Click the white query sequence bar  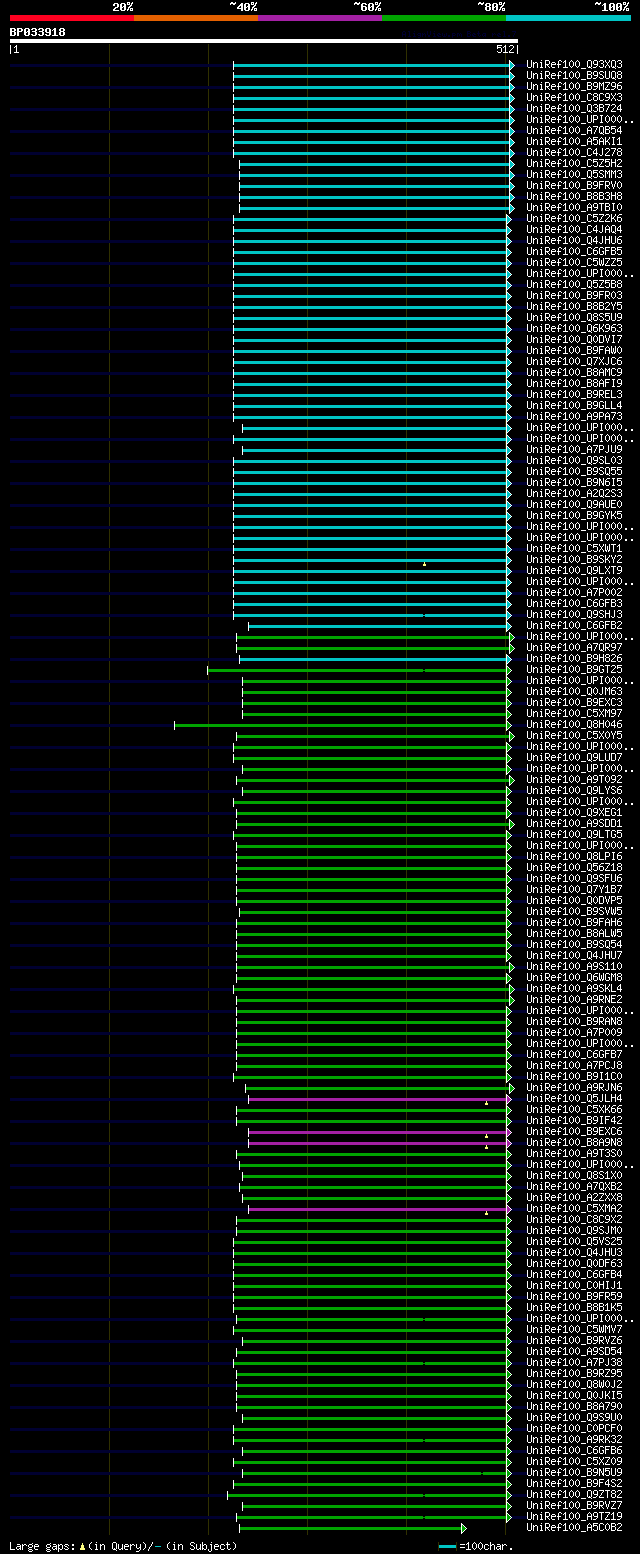click(x=264, y=41)
